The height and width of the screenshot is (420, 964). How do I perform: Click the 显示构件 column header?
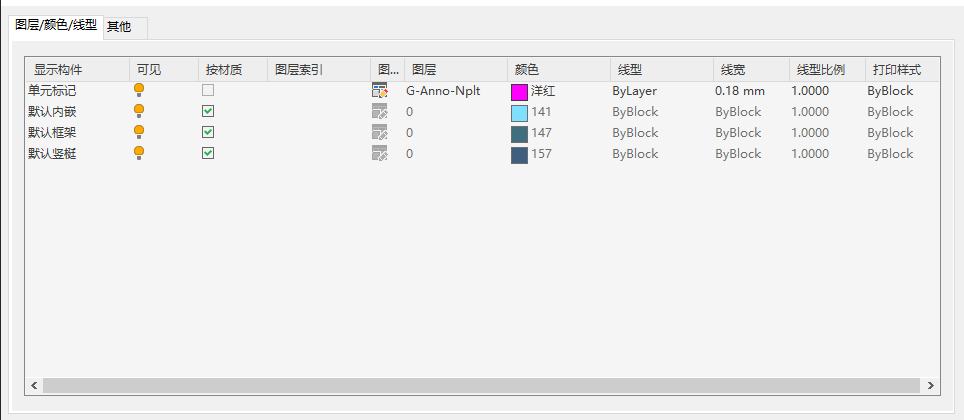[58, 70]
